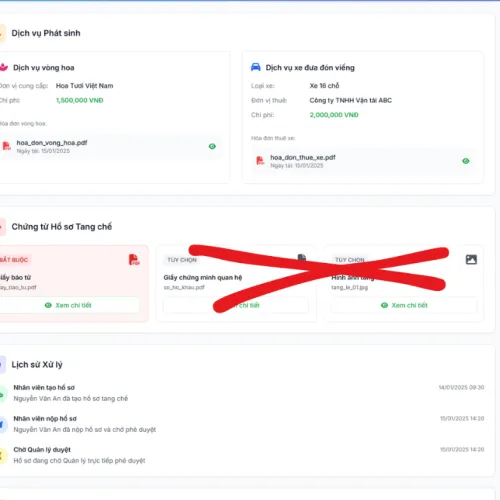Open Xem chi tiết for Giấy báo tử
This screenshot has width=500, height=500.
[x=68, y=305]
